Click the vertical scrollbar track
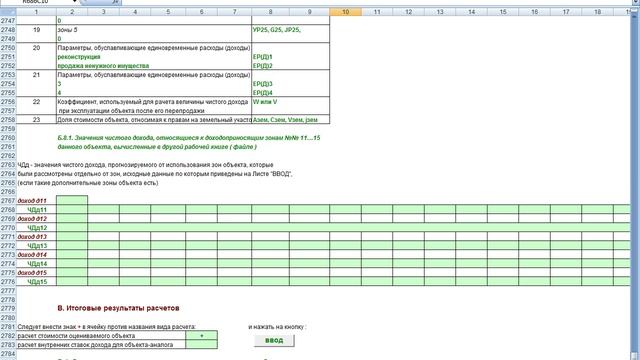 click(634, 184)
